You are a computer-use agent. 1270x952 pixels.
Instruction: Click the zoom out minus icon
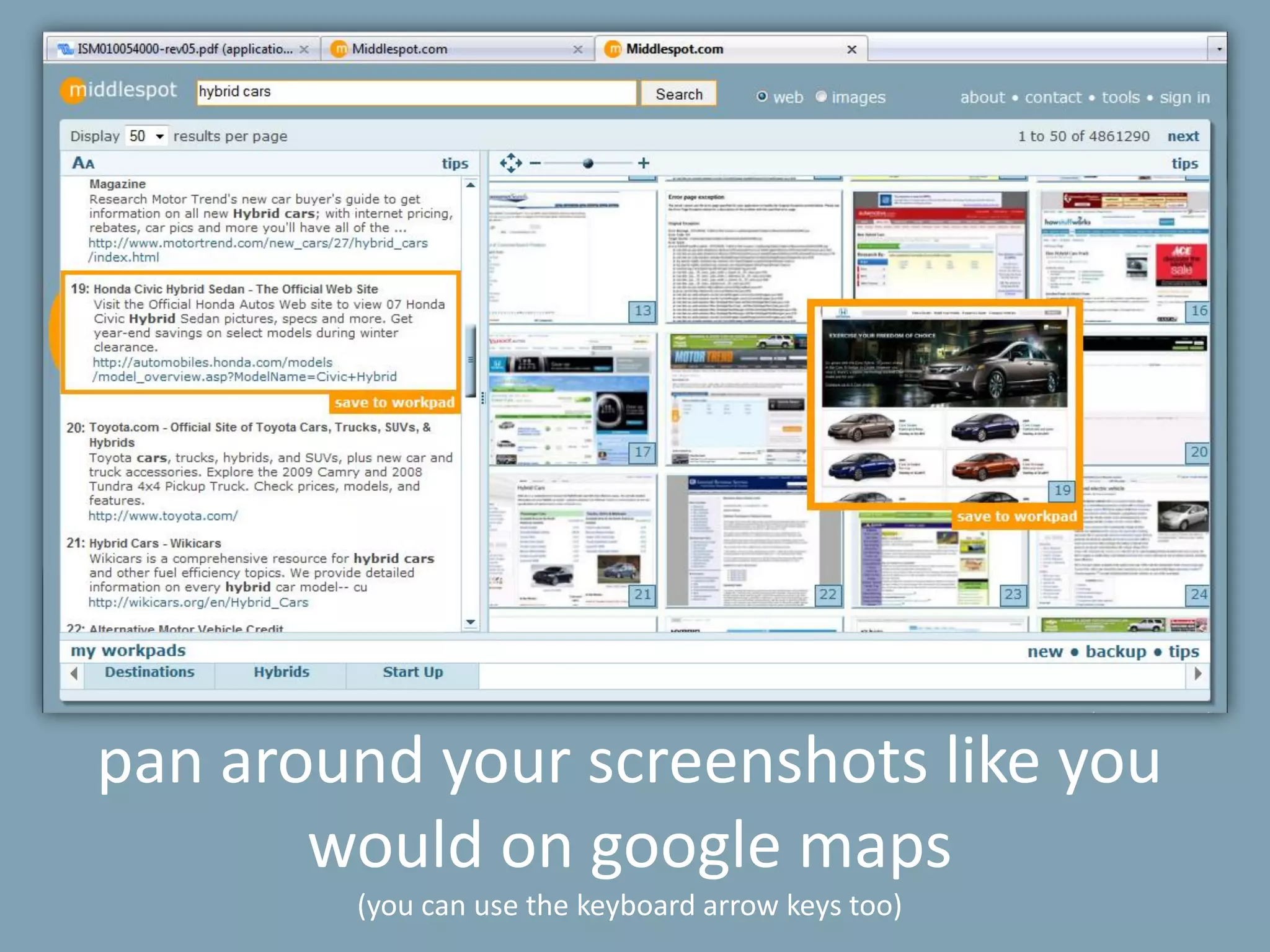point(535,163)
